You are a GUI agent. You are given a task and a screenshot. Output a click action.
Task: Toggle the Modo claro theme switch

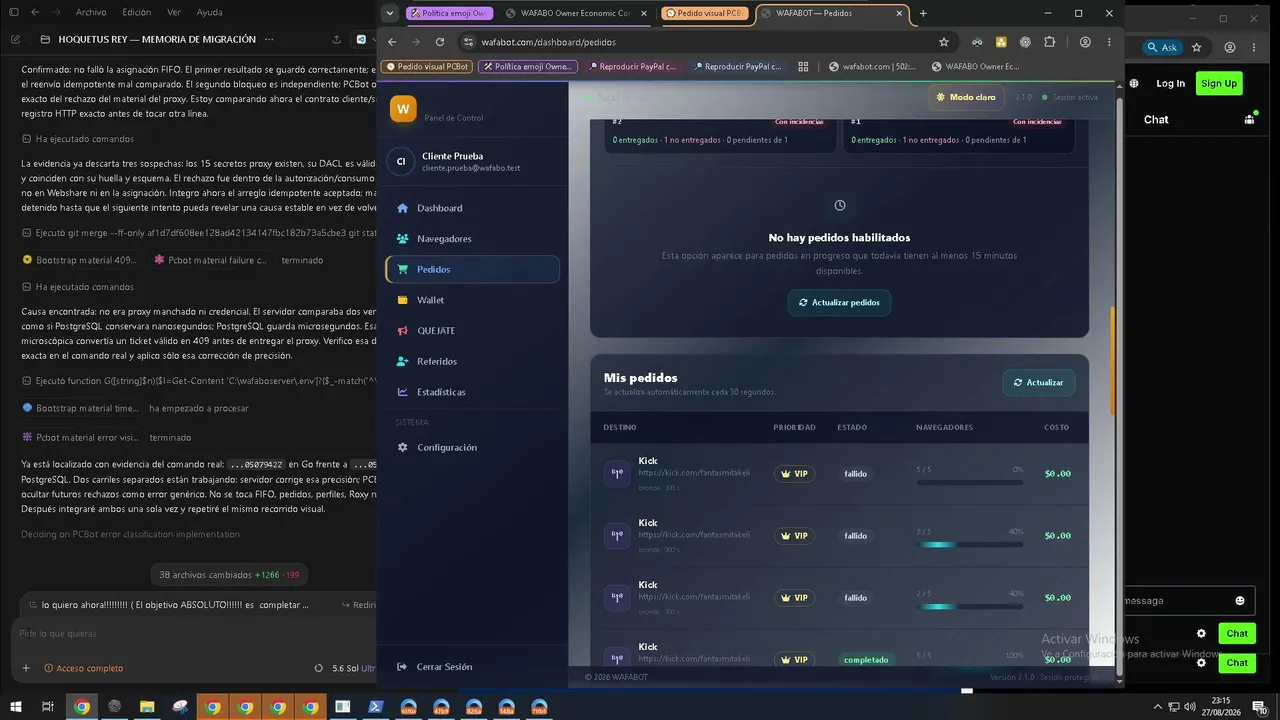[x=966, y=97]
